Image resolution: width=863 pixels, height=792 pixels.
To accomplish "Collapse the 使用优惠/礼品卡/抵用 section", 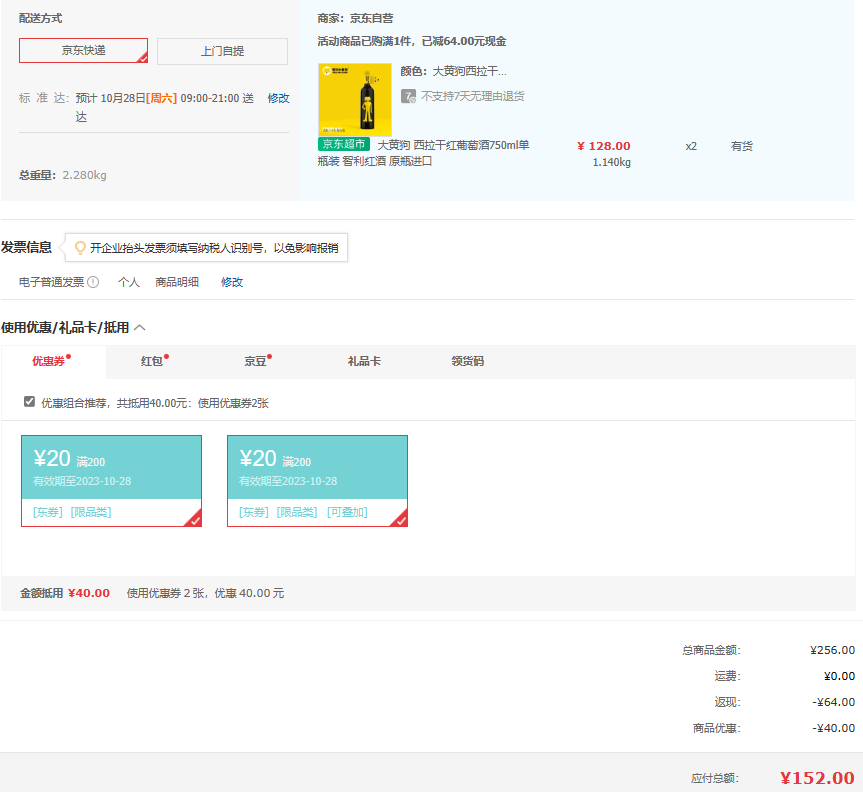I will pos(140,327).
